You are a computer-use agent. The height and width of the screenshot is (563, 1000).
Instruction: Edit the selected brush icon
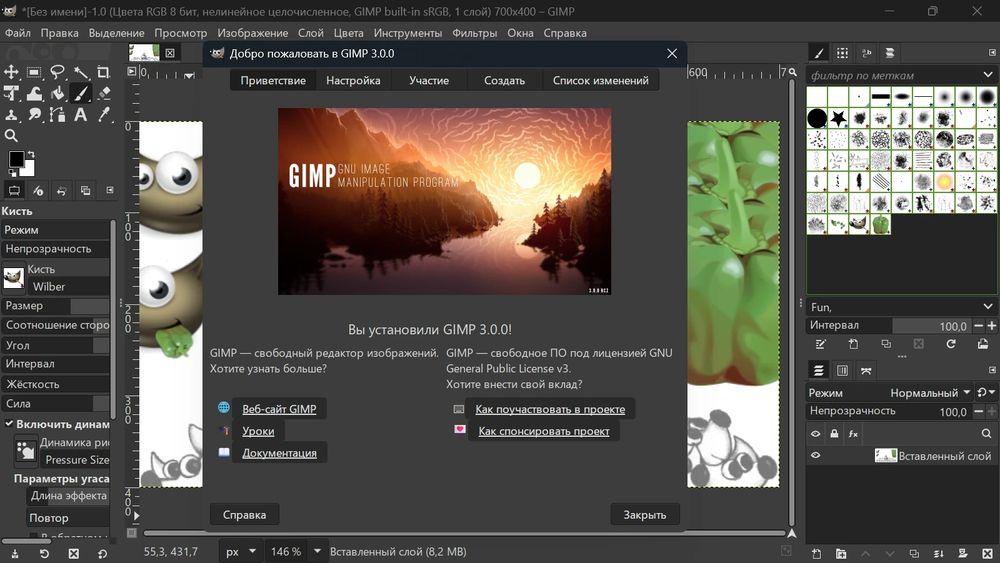tap(821, 344)
